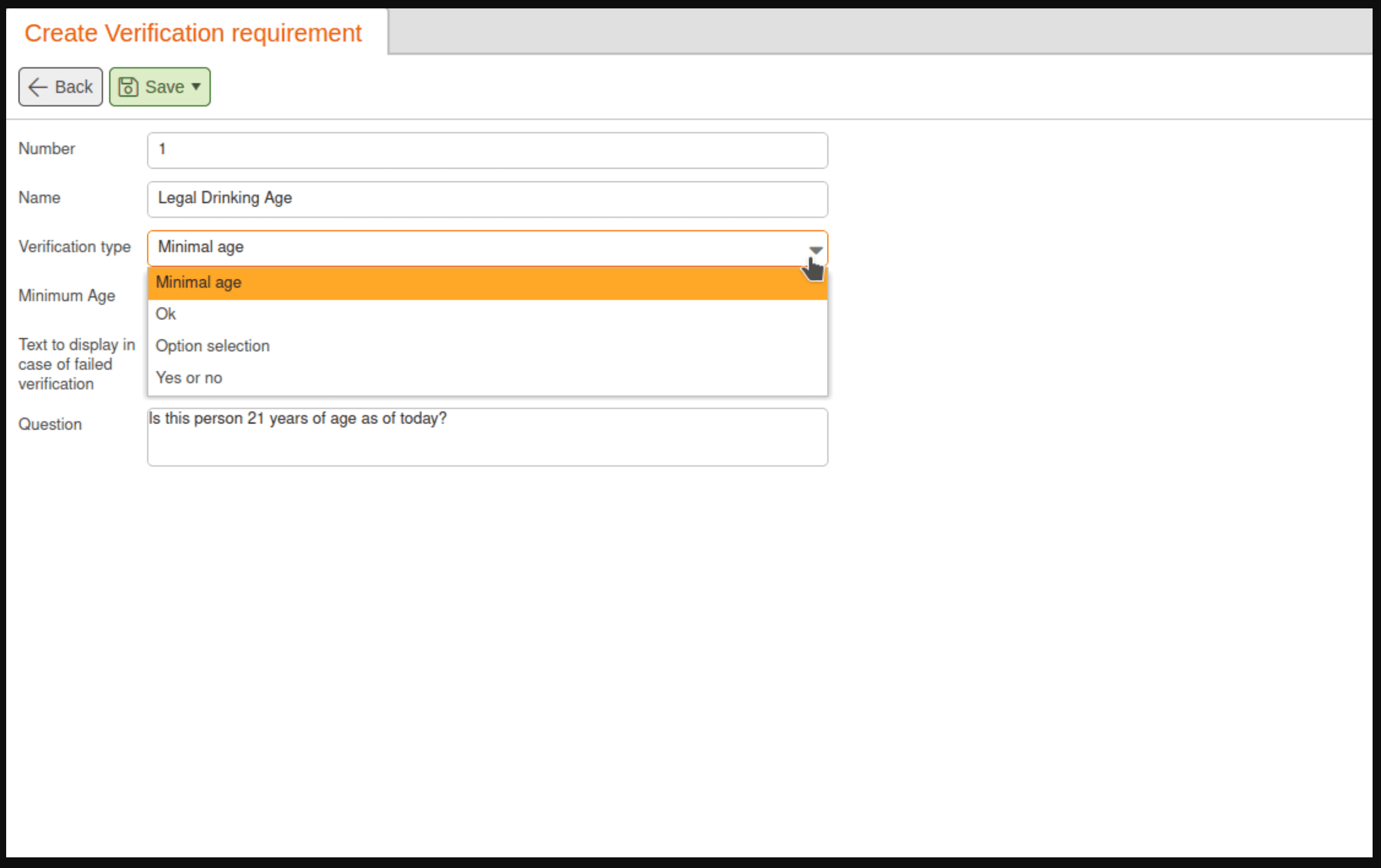Focus the Number input field

[x=487, y=150]
